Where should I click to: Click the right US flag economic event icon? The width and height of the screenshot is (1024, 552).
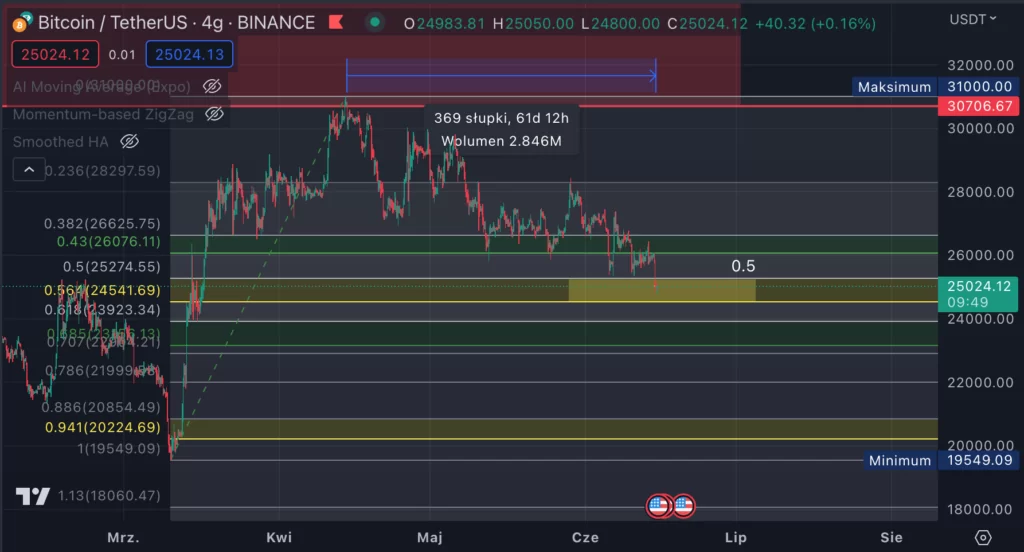[x=684, y=506]
